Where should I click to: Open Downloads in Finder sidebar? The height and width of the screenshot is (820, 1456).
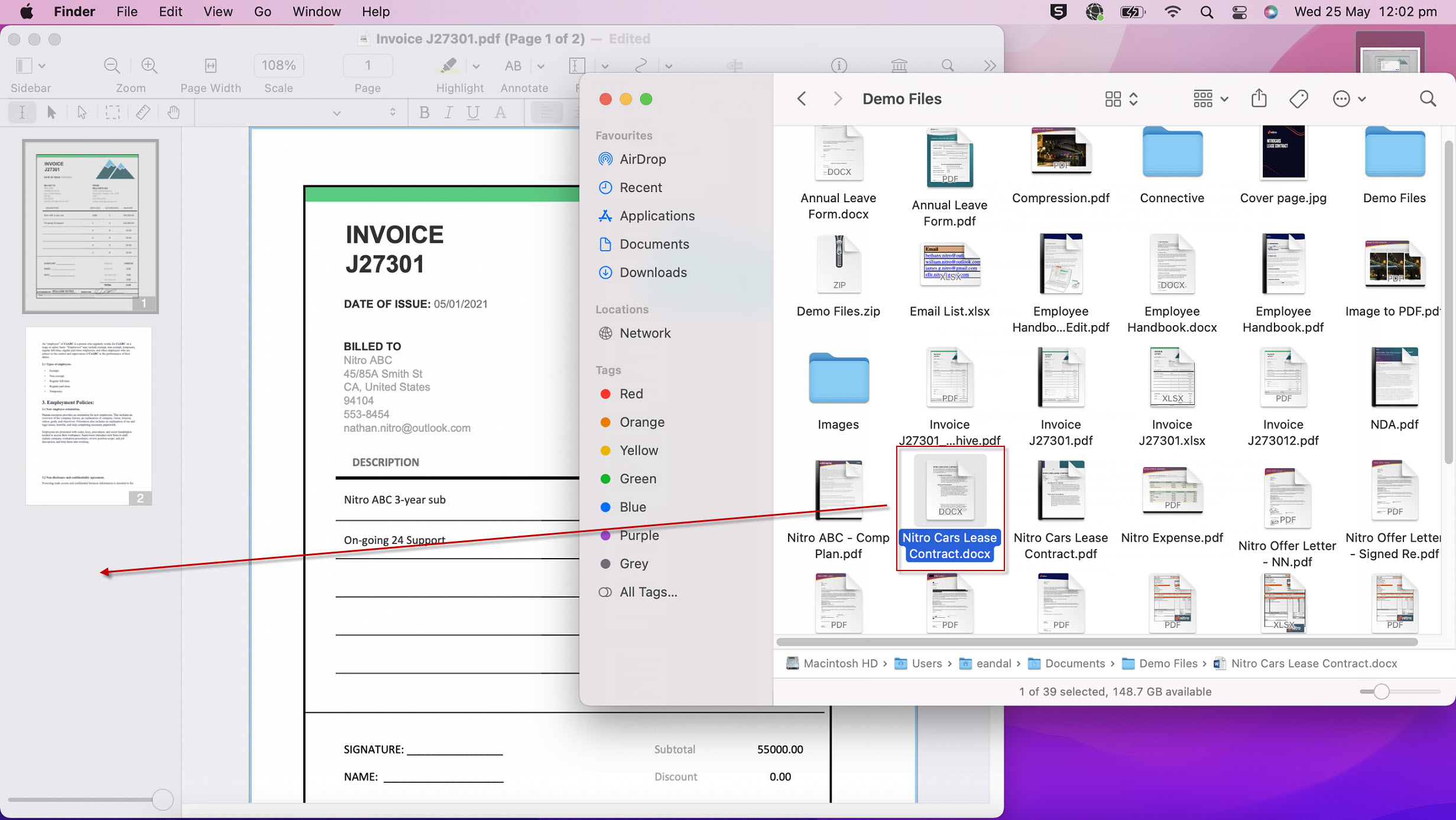pos(653,273)
